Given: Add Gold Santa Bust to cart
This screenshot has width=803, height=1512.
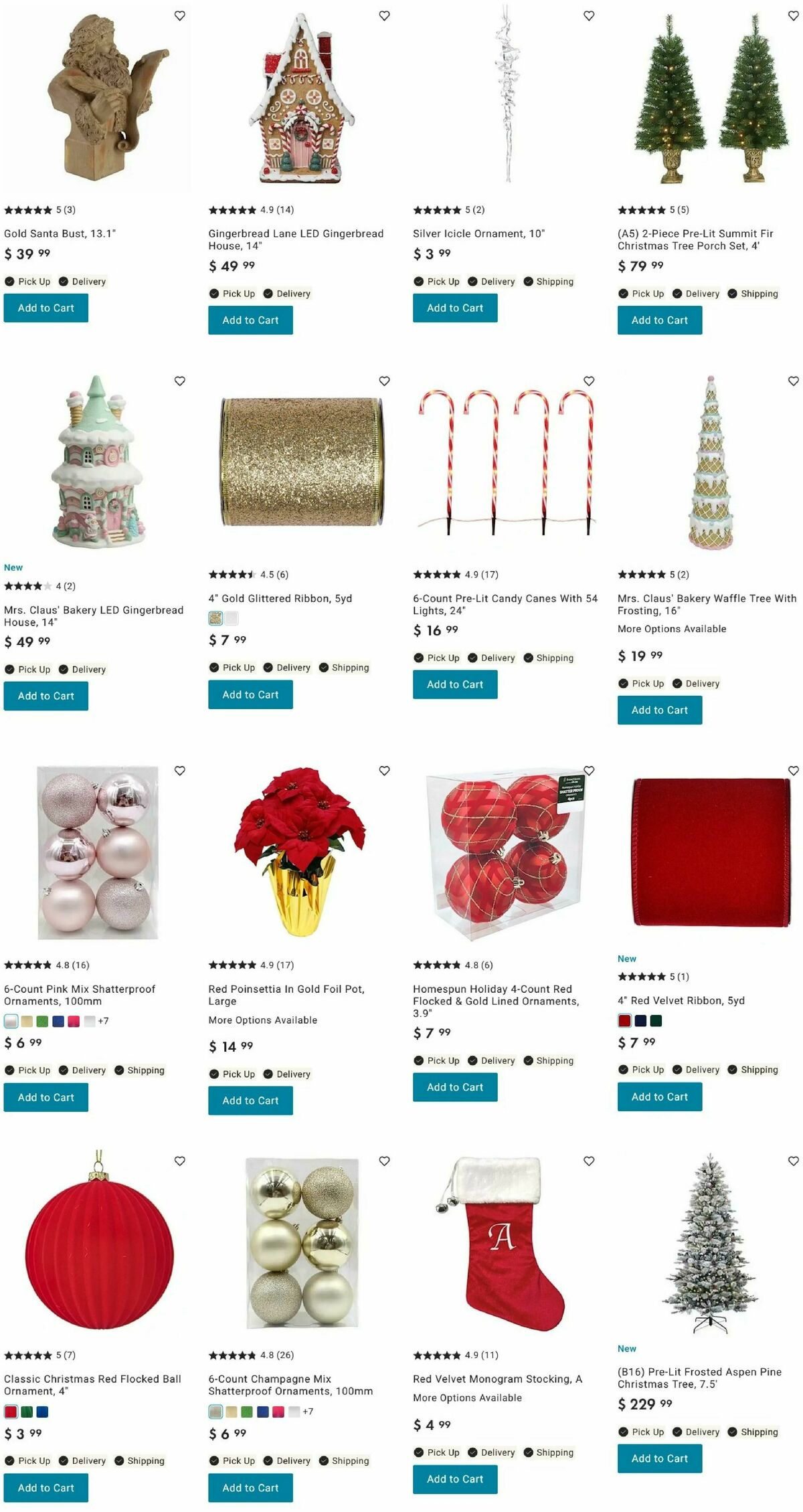Looking at the screenshot, I should [x=46, y=308].
